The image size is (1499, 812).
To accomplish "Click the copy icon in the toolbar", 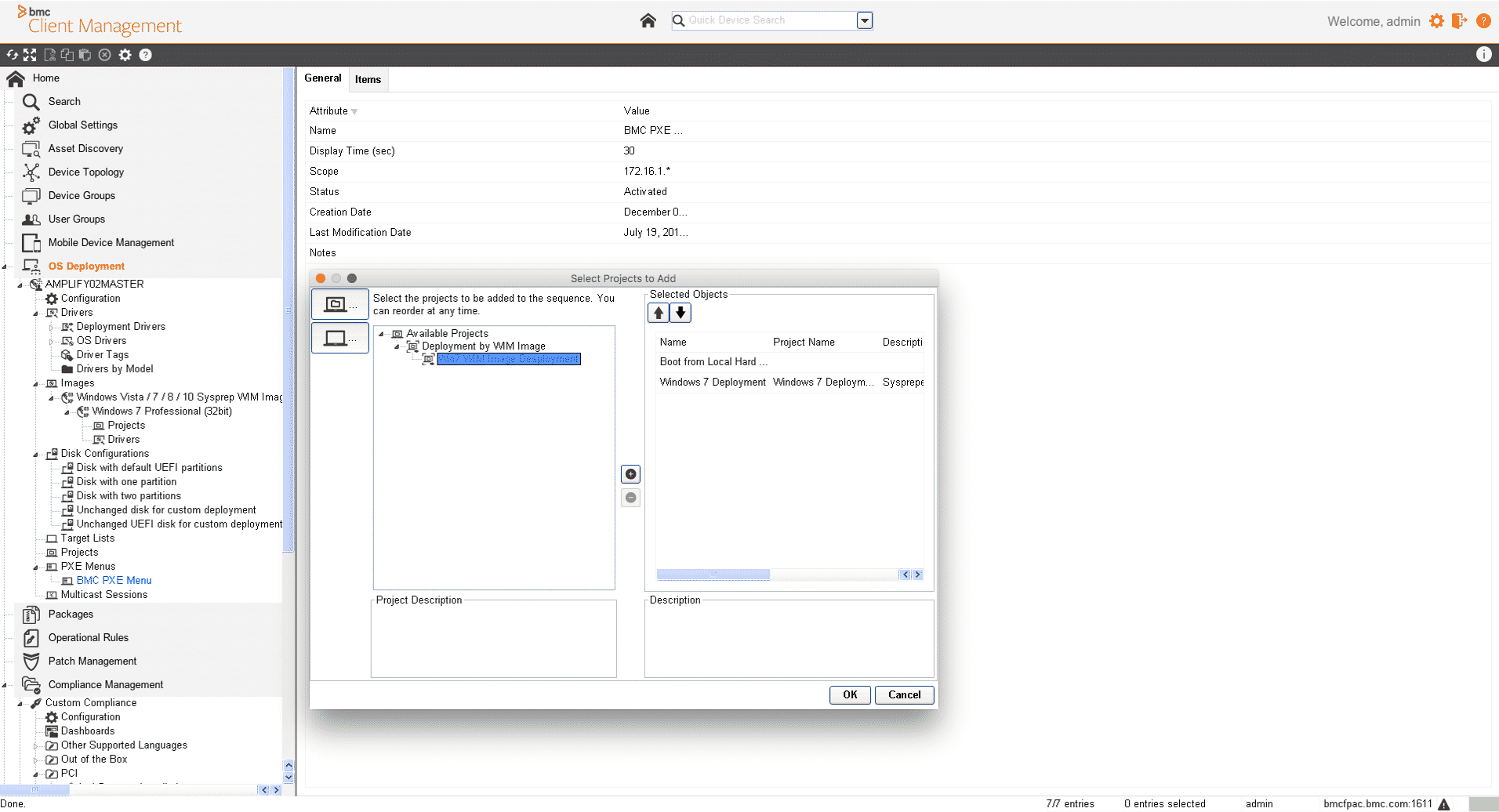I will coord(67,55).
